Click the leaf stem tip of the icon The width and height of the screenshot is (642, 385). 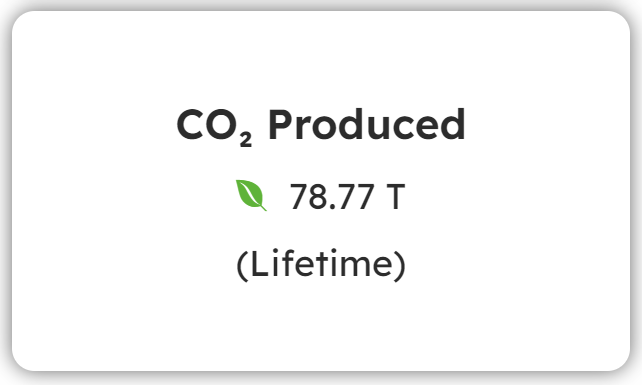[264, 209]
